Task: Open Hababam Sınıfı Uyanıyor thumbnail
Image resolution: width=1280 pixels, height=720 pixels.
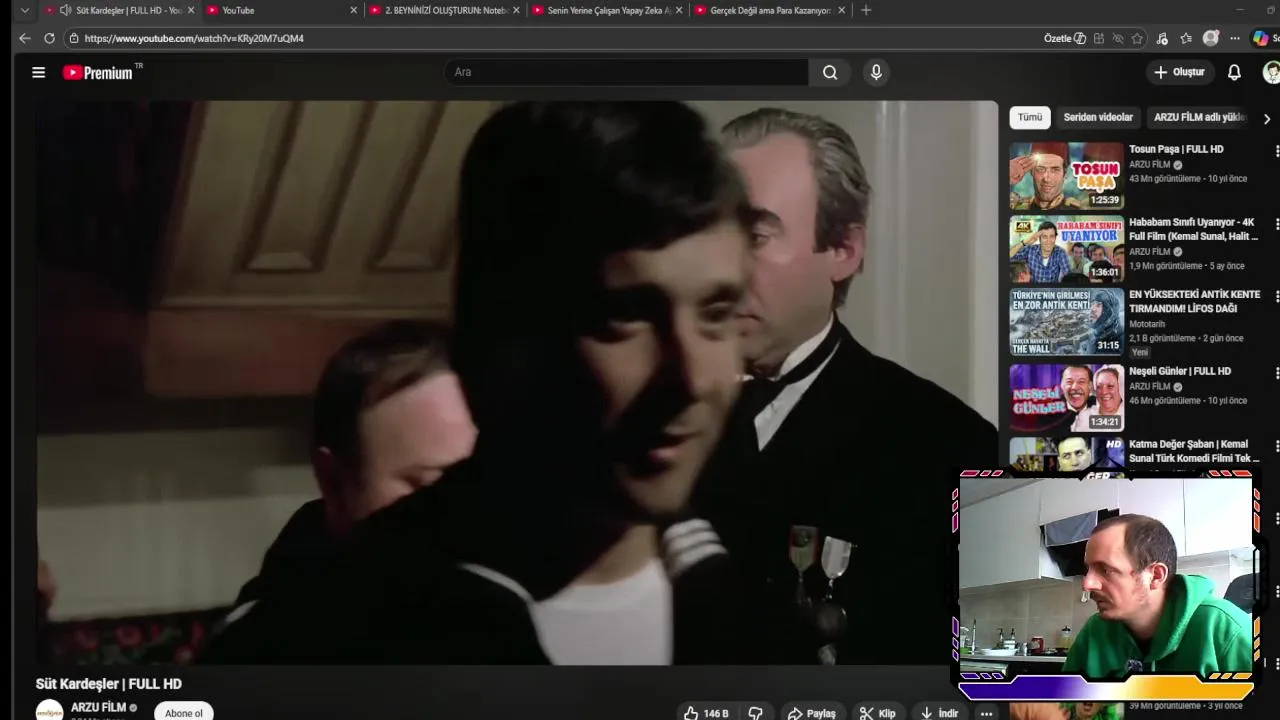Action: point(1066,249)
